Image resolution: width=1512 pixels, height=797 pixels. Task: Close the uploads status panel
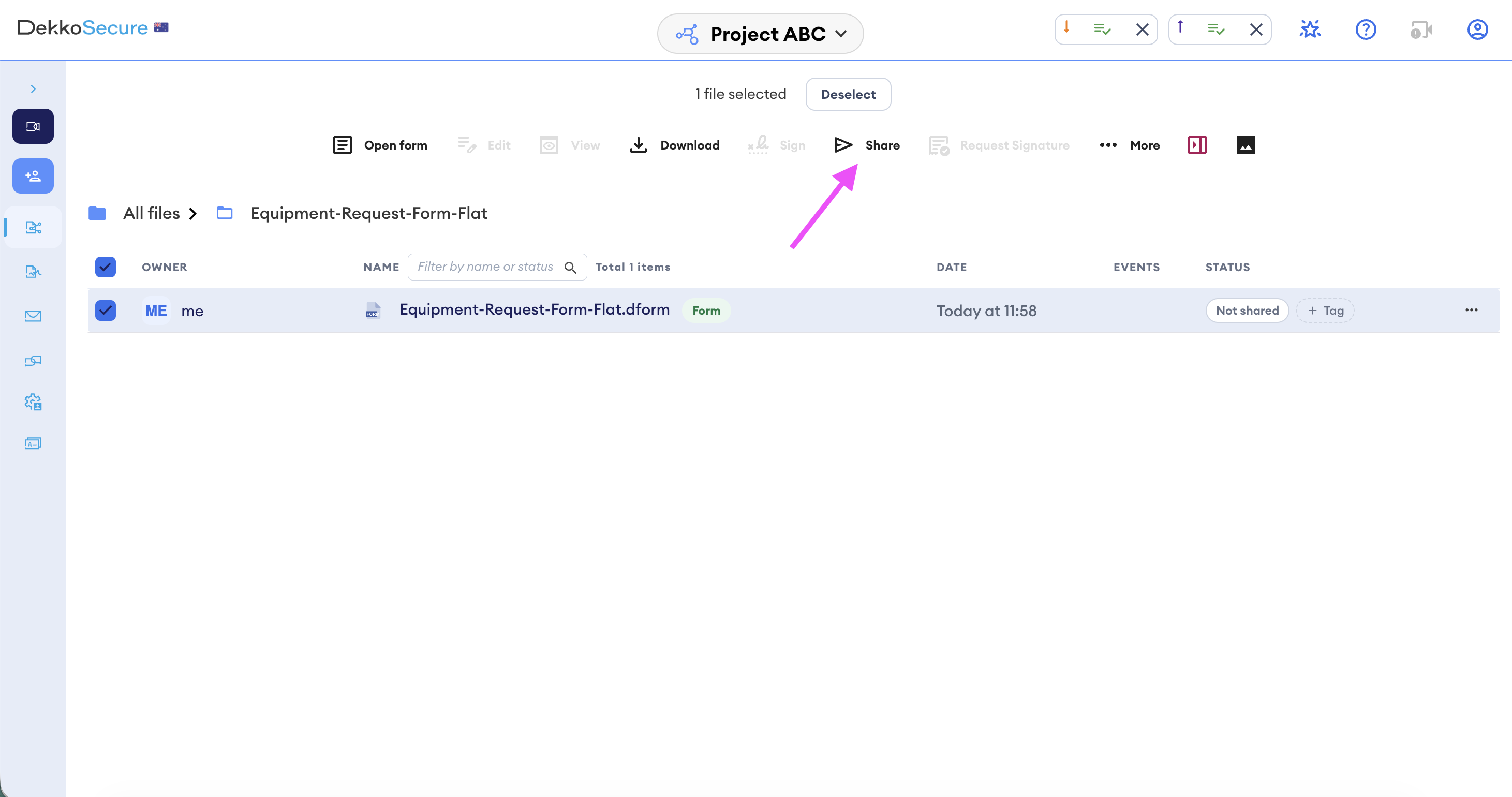point(1256,29)
